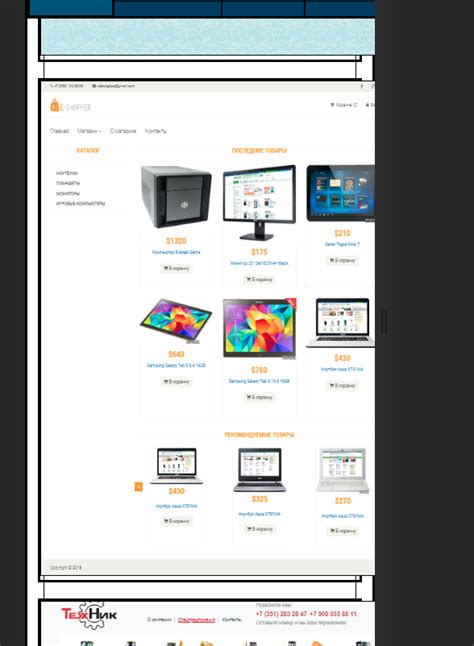Add the $175 Dell monitor to cart
The width and height of the screenshot is (474, 646).
click(259, 280)
